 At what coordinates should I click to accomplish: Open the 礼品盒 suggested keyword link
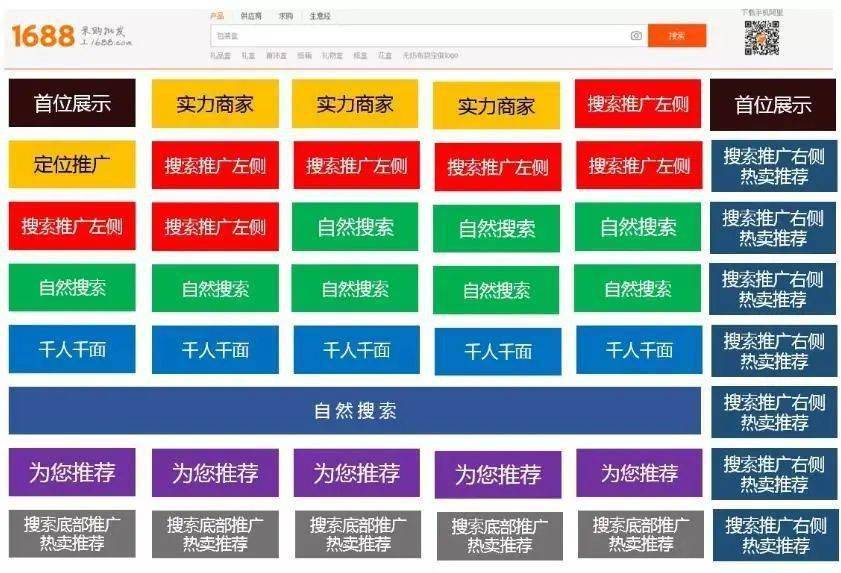click(220, 55)
